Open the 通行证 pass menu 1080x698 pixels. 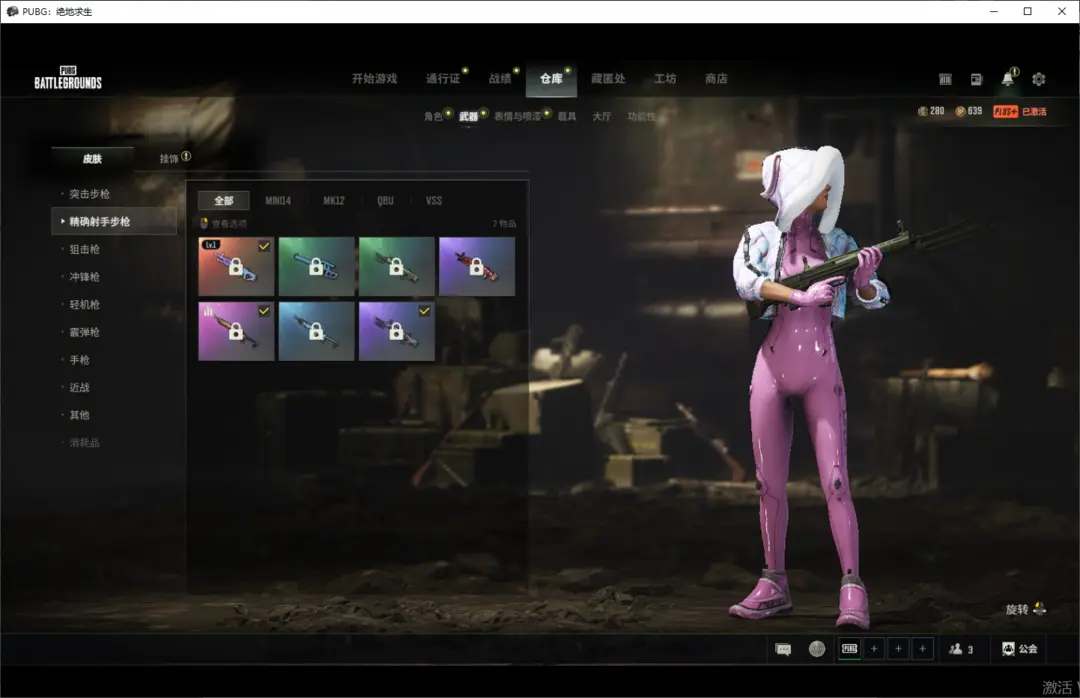(443, 79)
